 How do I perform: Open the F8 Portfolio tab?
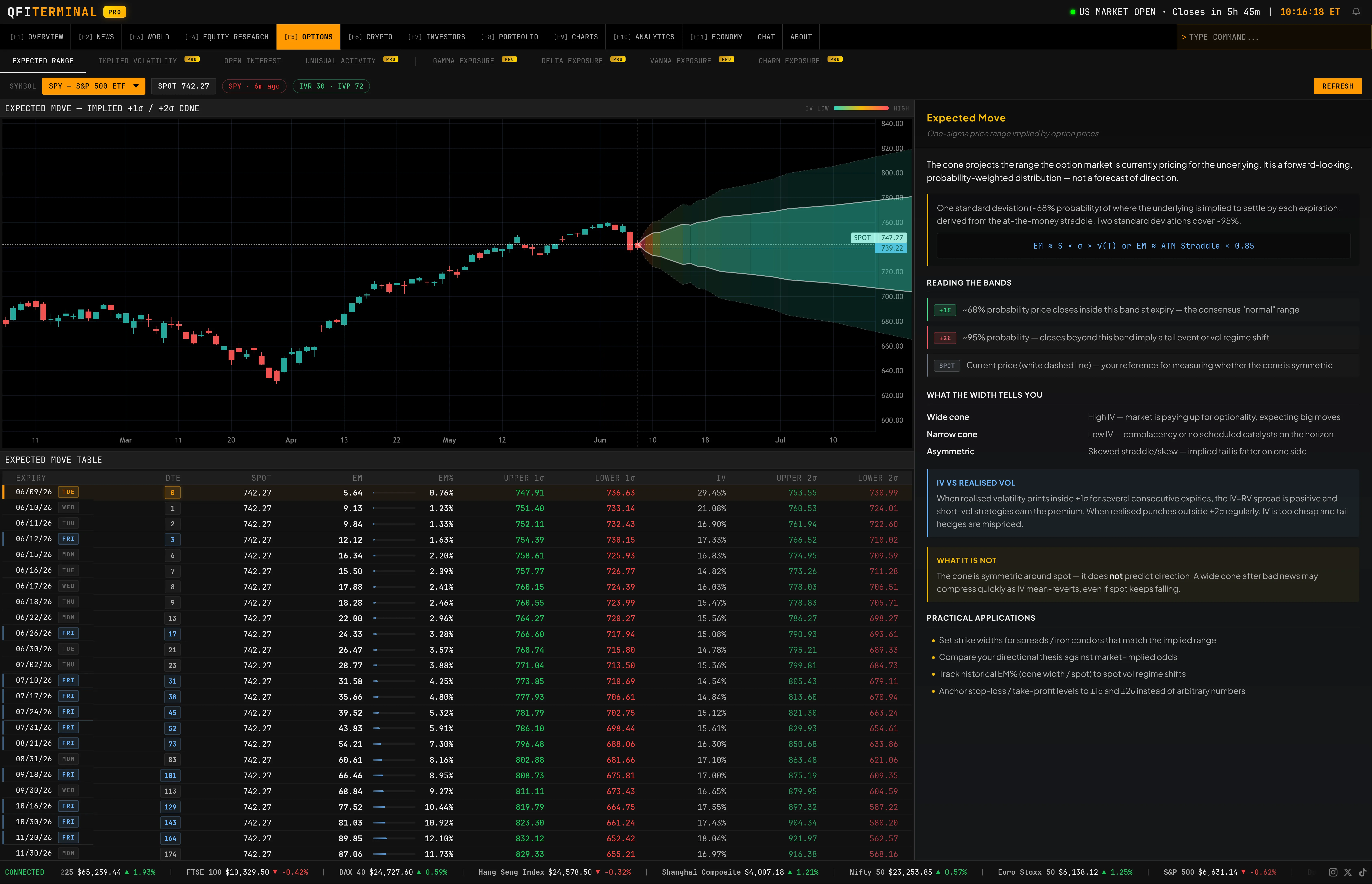509,37
